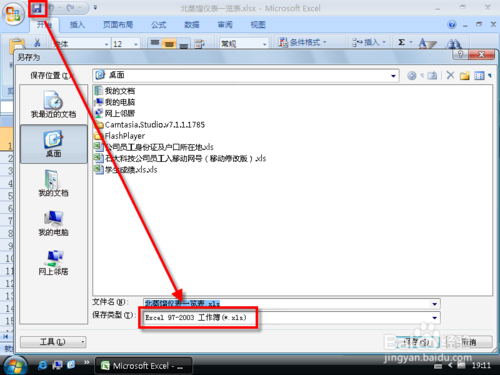Select 桌面 in places bar
This screenshot has height=375, width=500.
[x=53, y=144]
